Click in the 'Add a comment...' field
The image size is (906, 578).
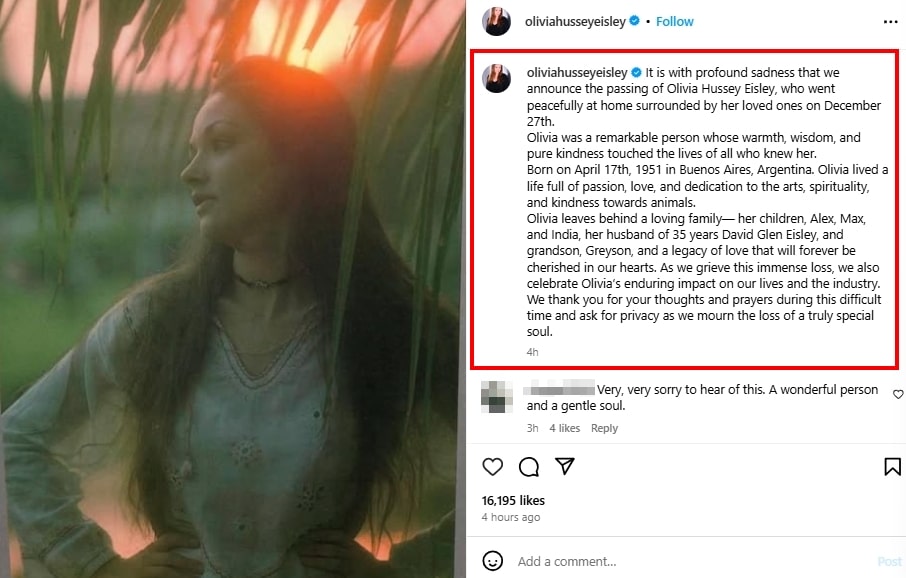[x=690, y=561]
